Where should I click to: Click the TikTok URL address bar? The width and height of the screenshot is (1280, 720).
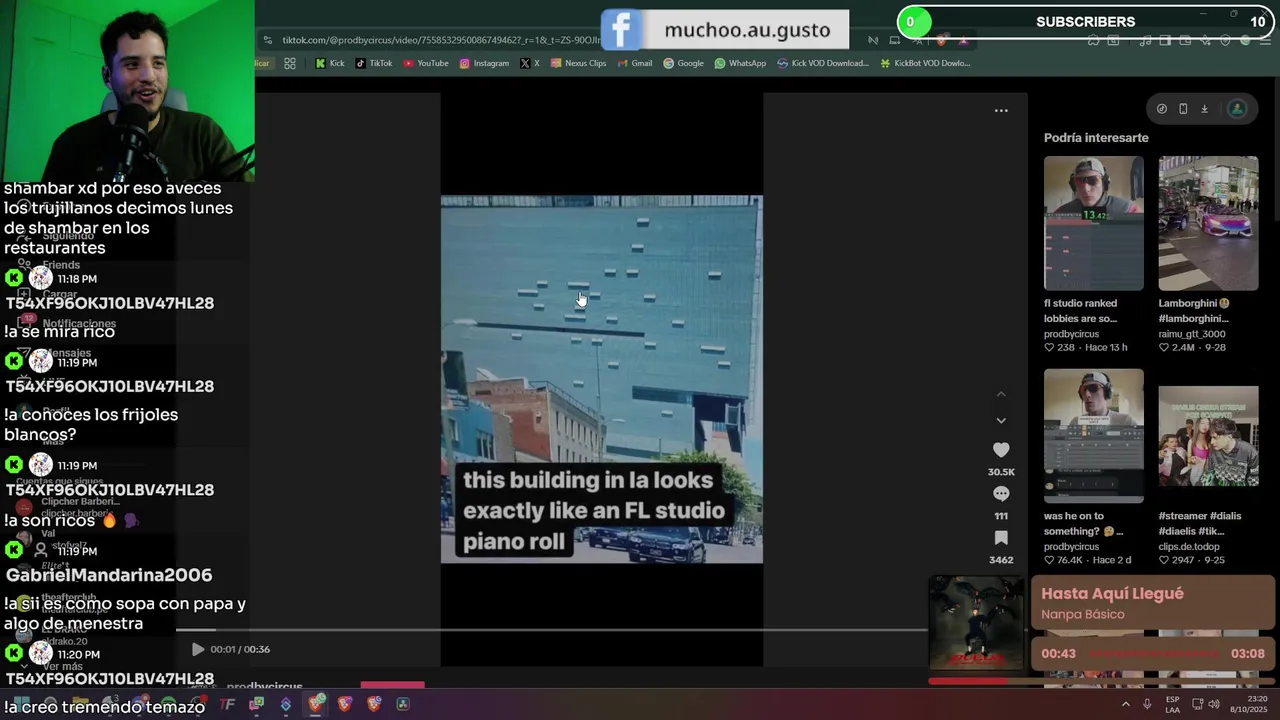point(440,40)
